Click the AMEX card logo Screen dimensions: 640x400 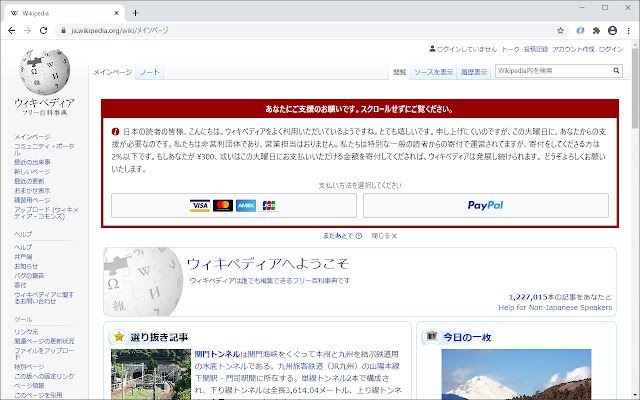pos(246,205)
